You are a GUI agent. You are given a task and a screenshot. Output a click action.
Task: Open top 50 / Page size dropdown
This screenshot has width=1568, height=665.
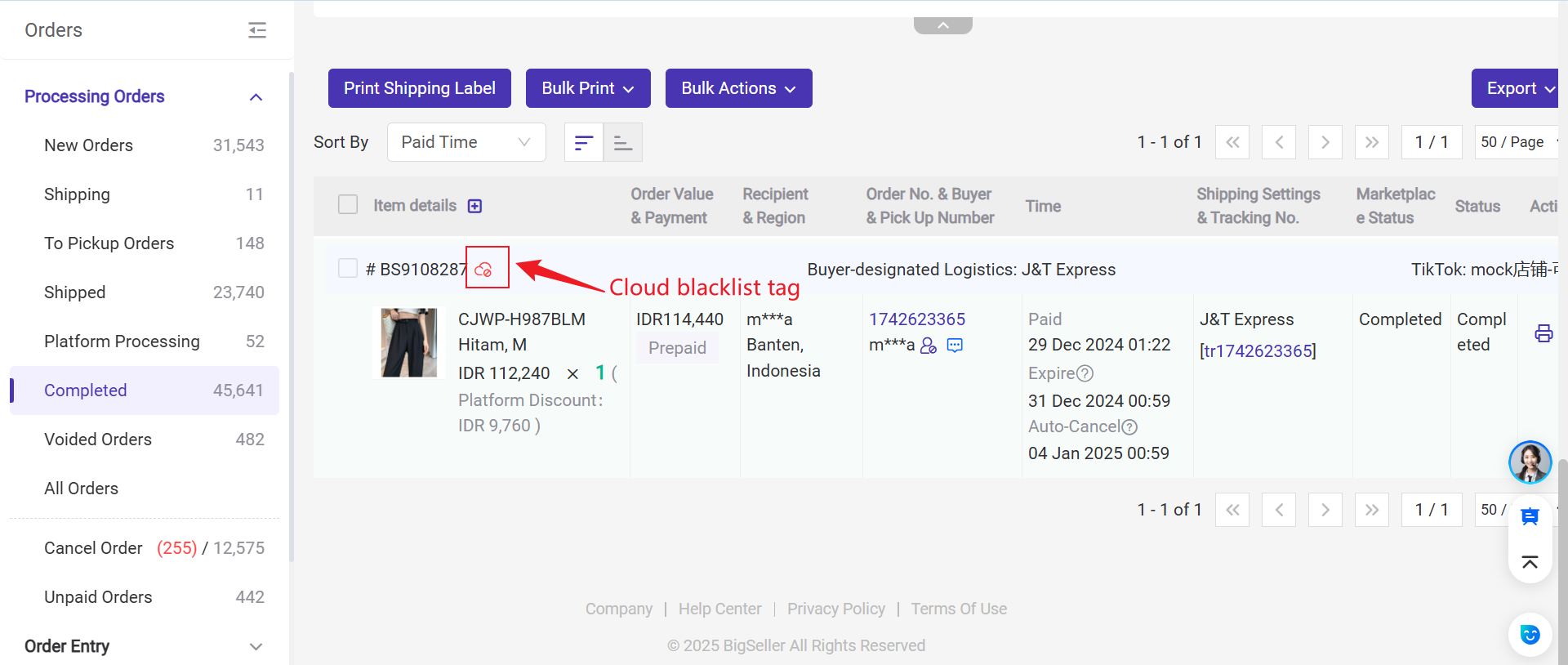pos(1517,142)
